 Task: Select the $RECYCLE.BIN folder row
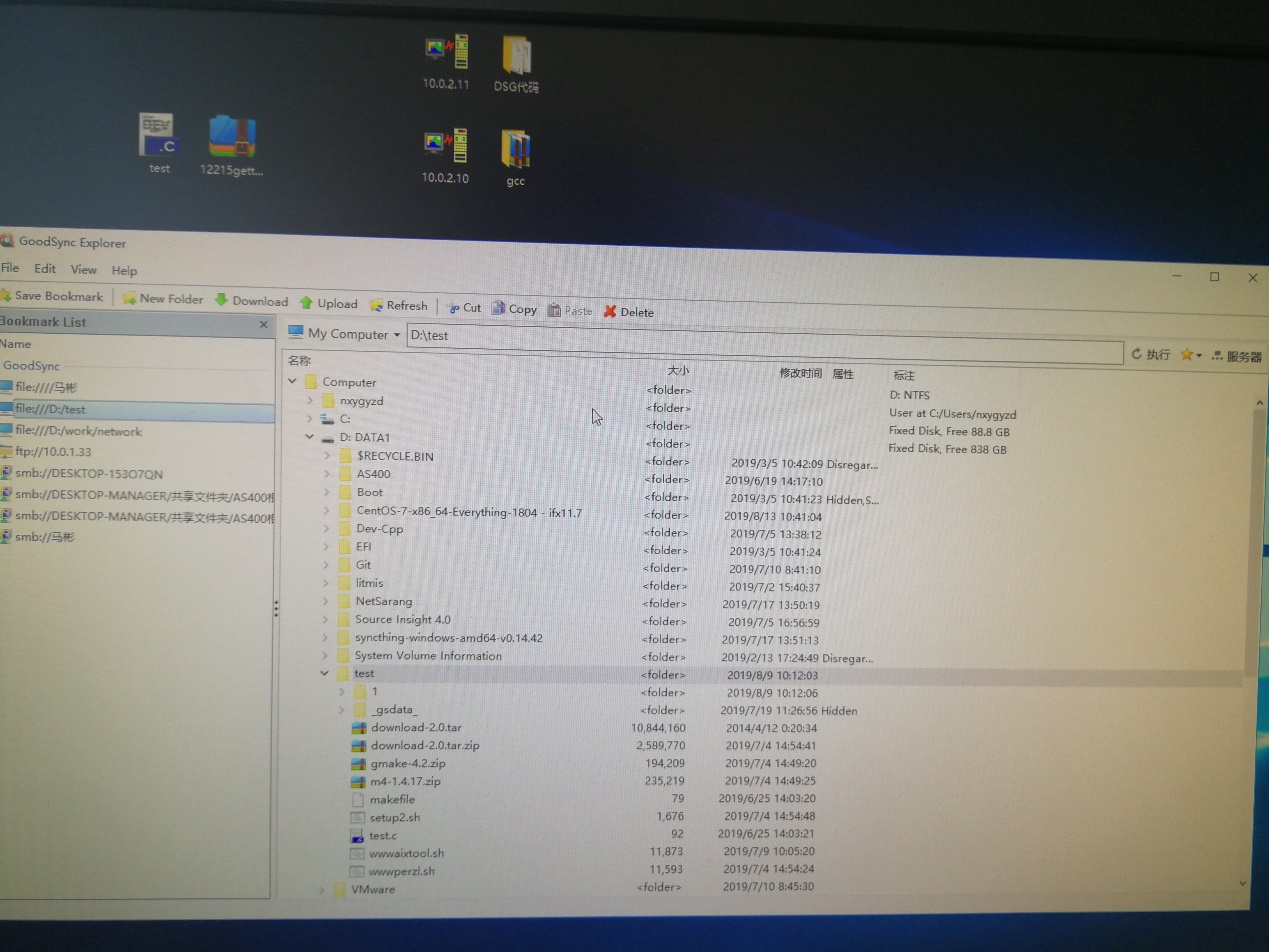tap(395, 455)
